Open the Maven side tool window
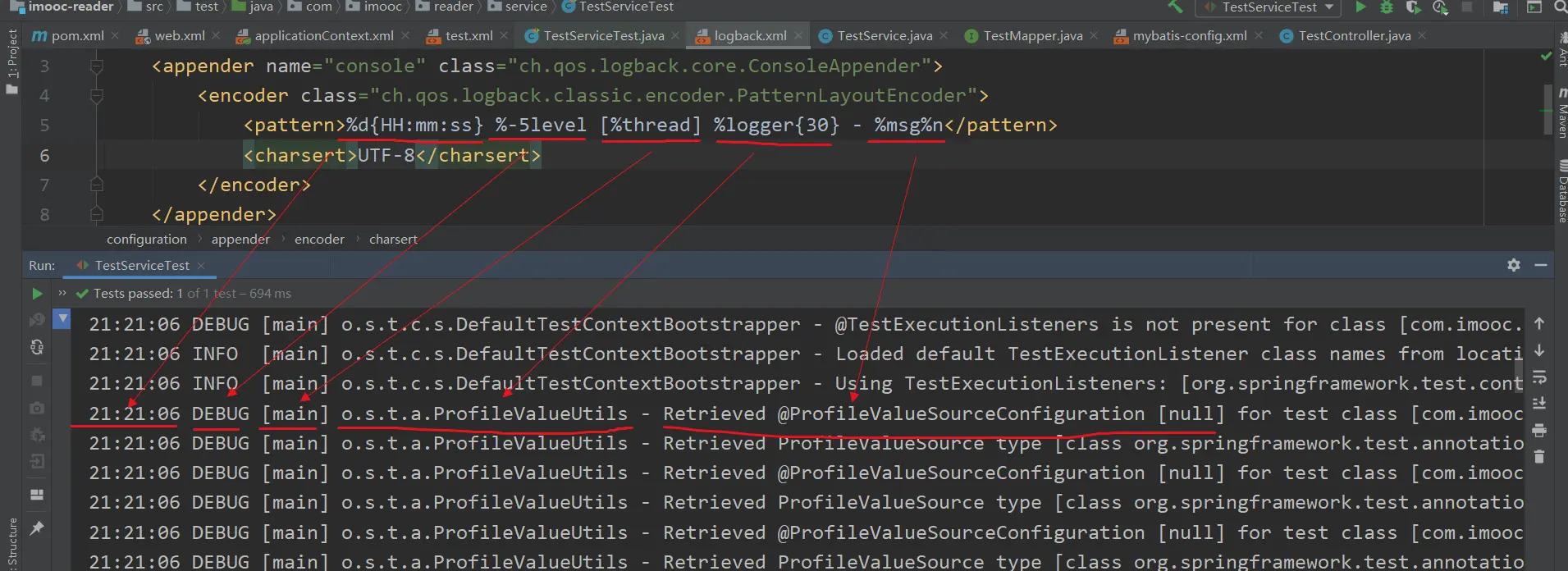The width and height of the screenshot is (1568, 571). coord(1561,115)
